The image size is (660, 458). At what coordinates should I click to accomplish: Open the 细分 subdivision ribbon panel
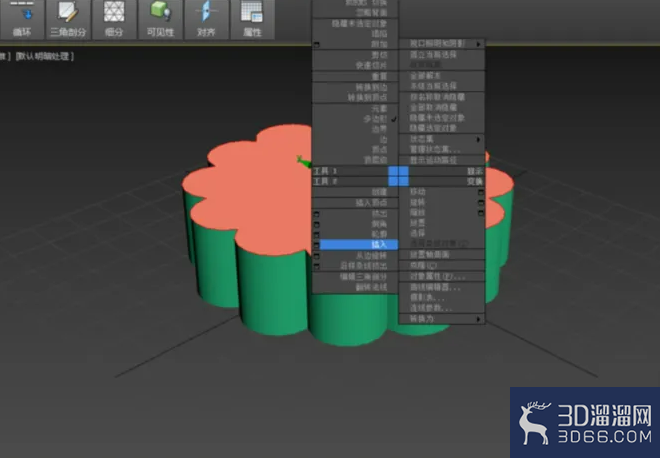pos(114,19)
